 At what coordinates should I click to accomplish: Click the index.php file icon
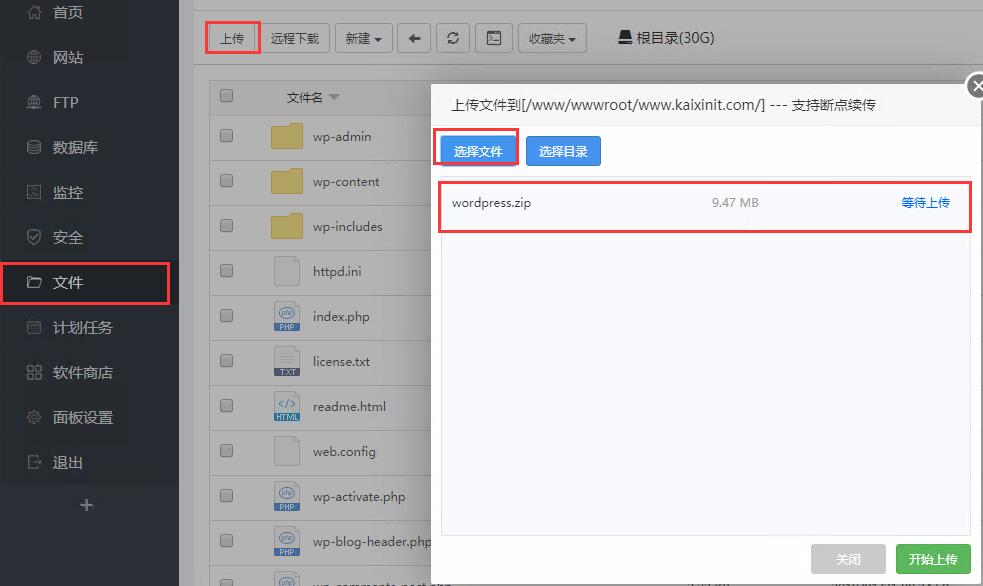pyautogui.click(x=287, y=317)
